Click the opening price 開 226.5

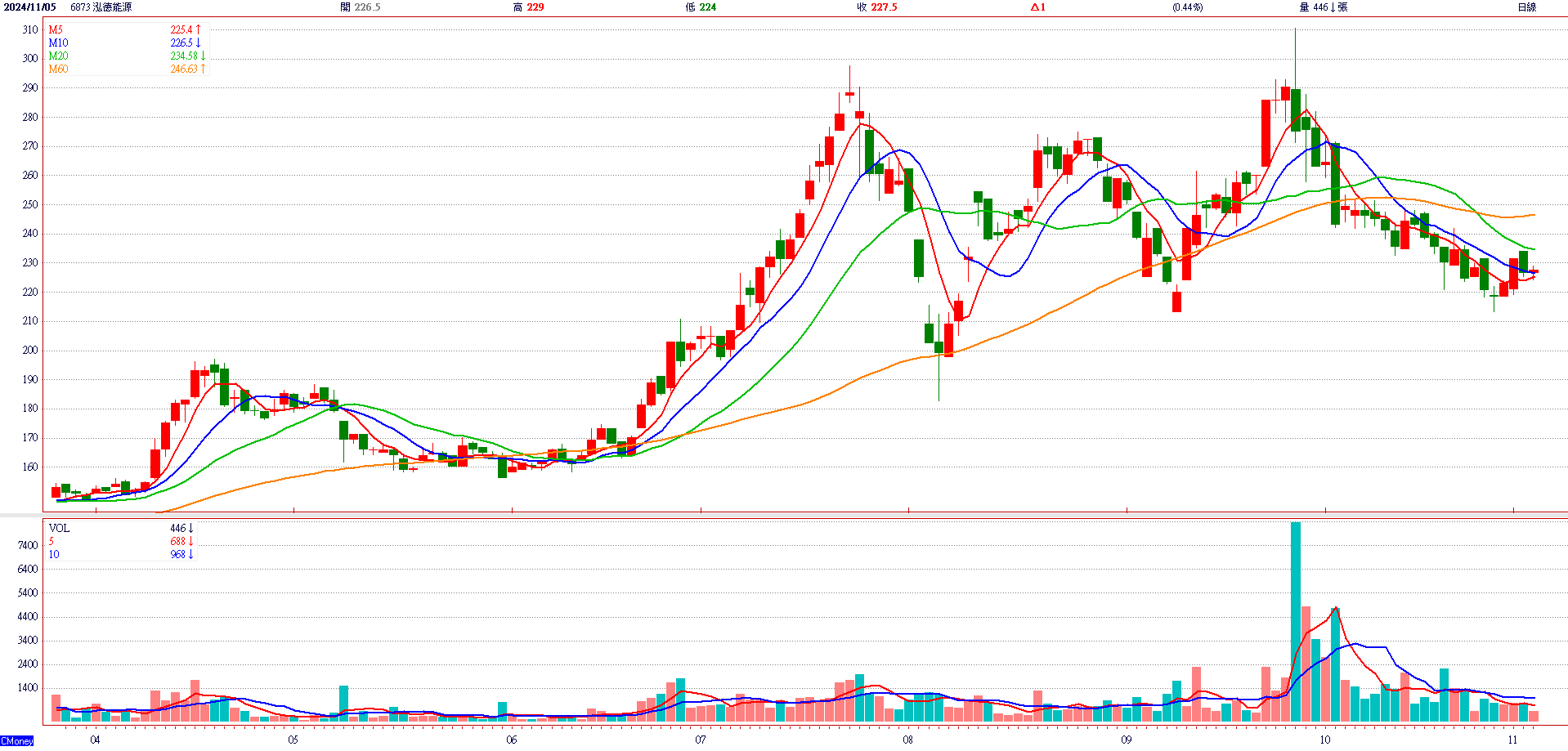[x=361, y=7]
